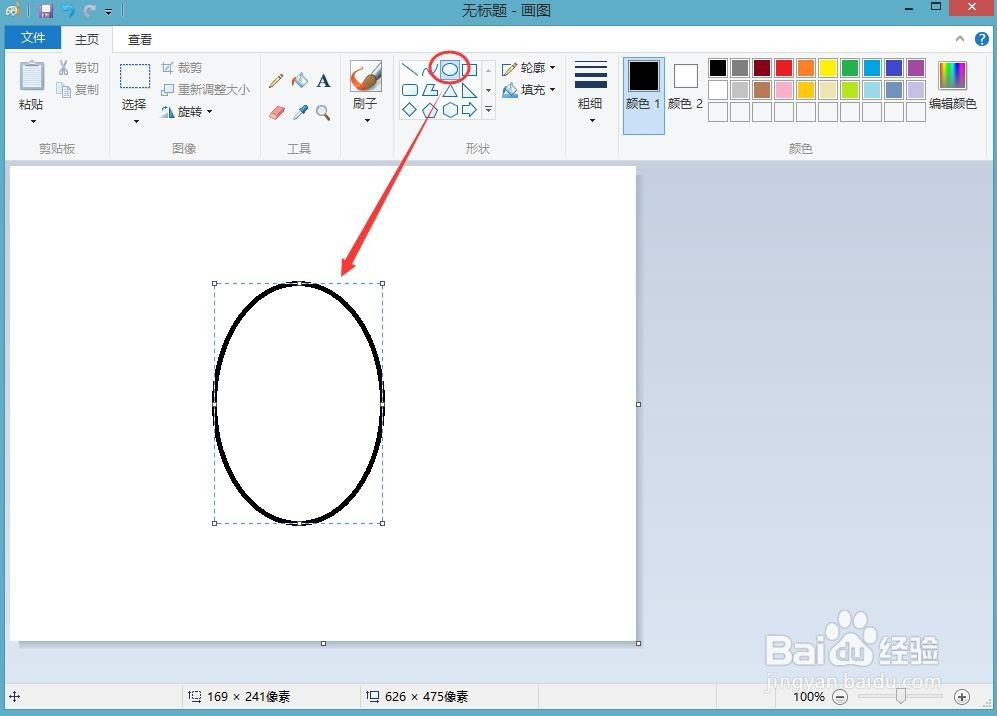This screenshot has width=997, height=716.
Task: Select the Eraser tool
Action: pyautogui.click(x=278, y=112)
